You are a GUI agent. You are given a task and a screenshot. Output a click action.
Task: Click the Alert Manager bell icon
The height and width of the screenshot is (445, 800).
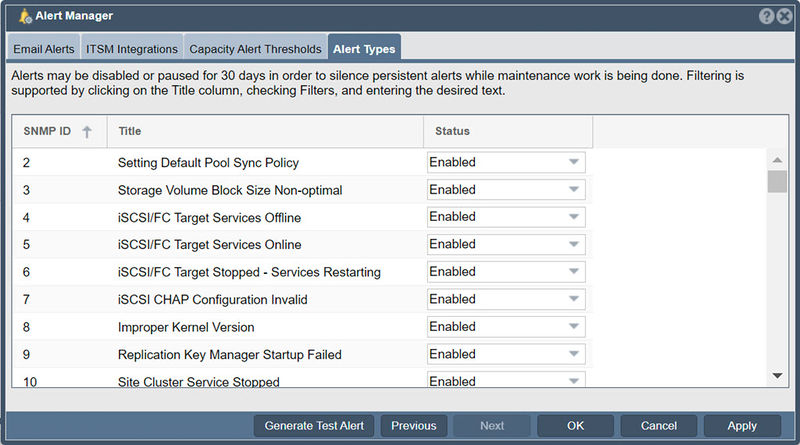25,16
